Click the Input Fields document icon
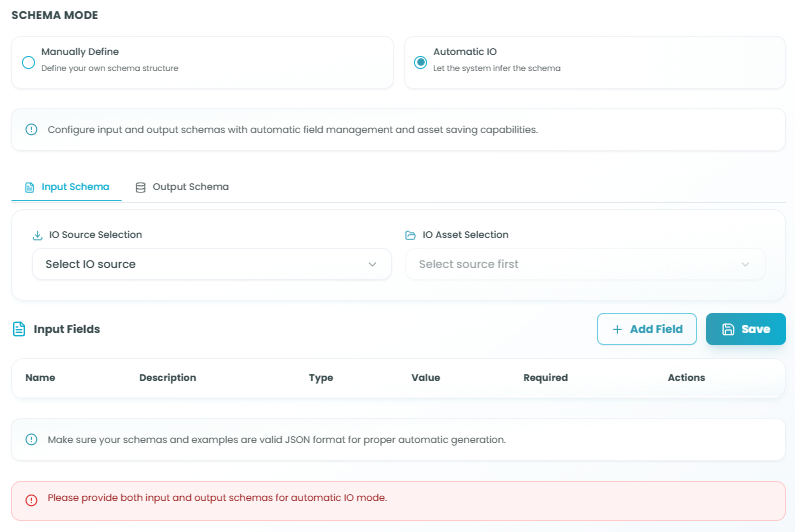The width and height of the screenshot is (795, 532). 19,329
